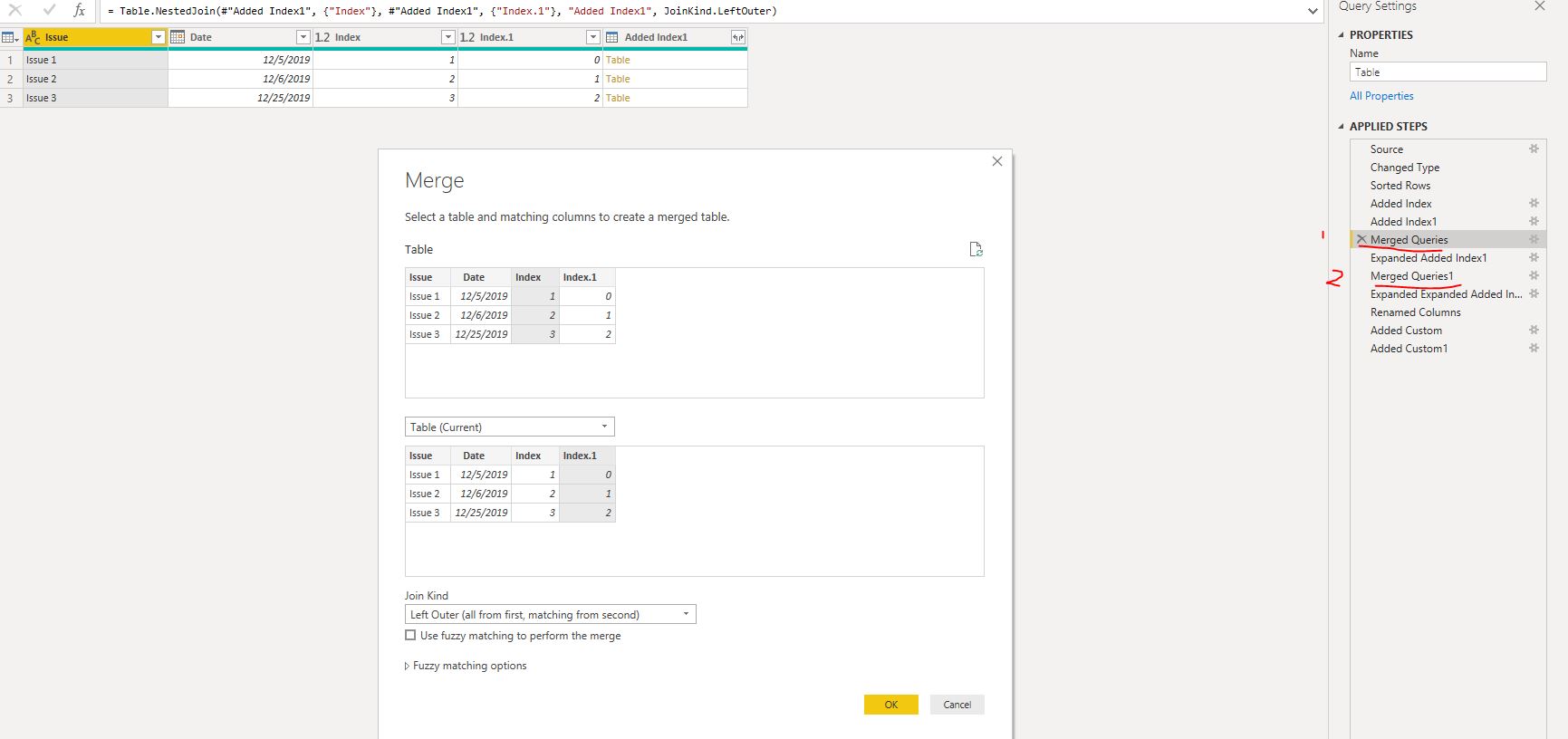Open the gear settings for Added Custom step

1534,330
